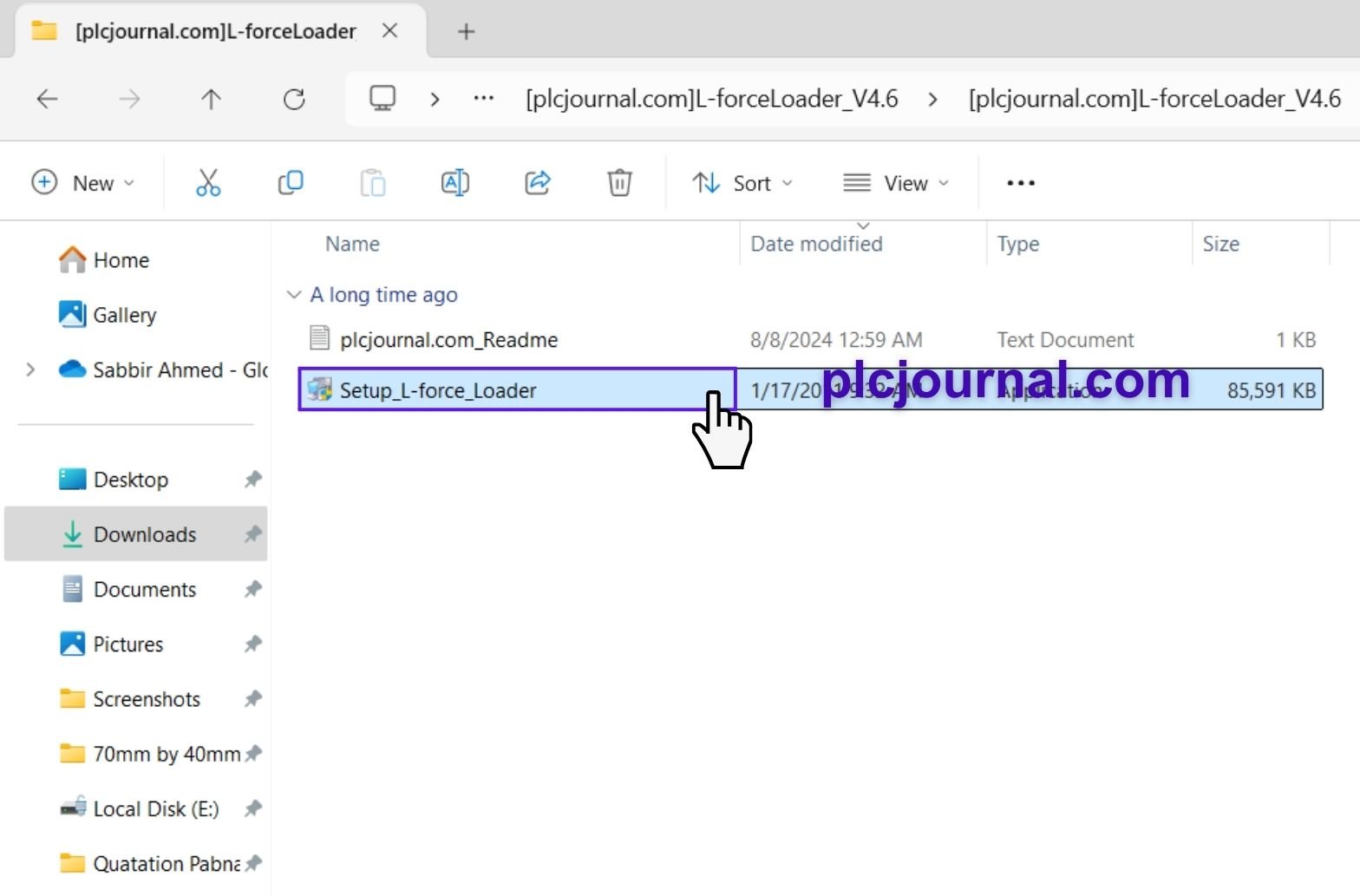
Task: Select the Setup_L-force_Loader file name
Action: tap(438, 390)
